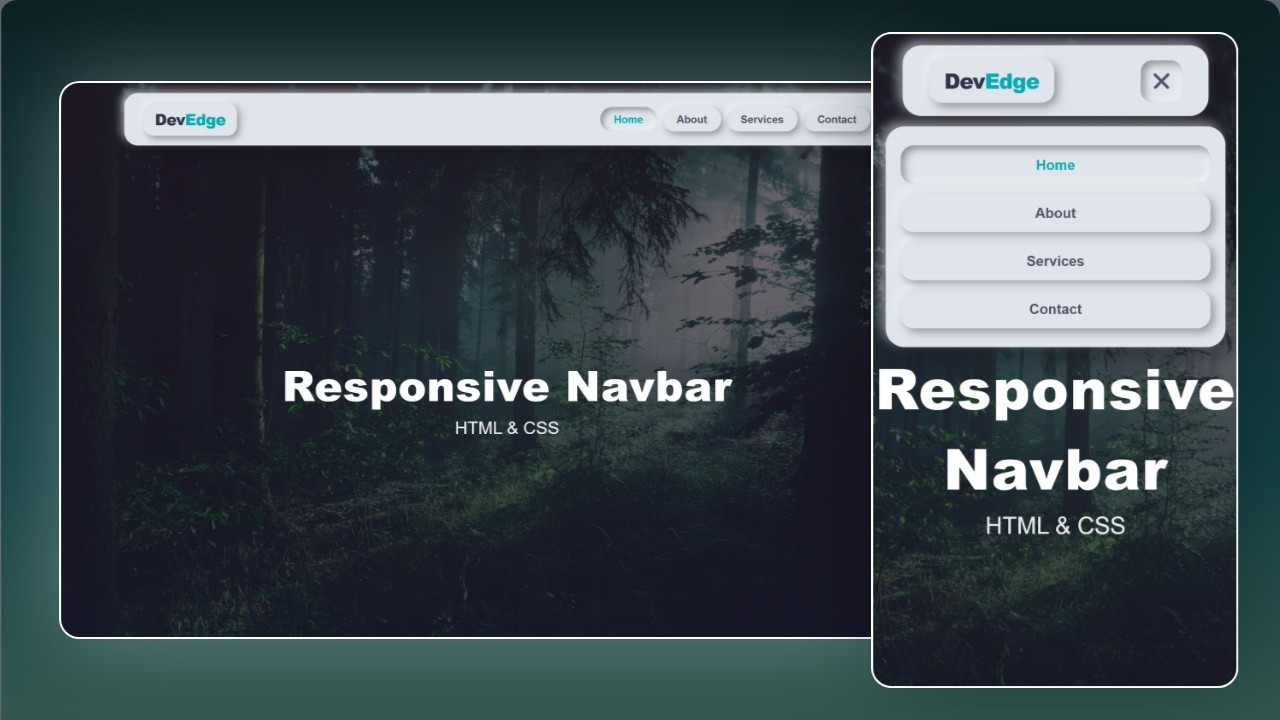
Task: Click the DevEdge logo in mobile navbar
Action: [x=991, y=81]
